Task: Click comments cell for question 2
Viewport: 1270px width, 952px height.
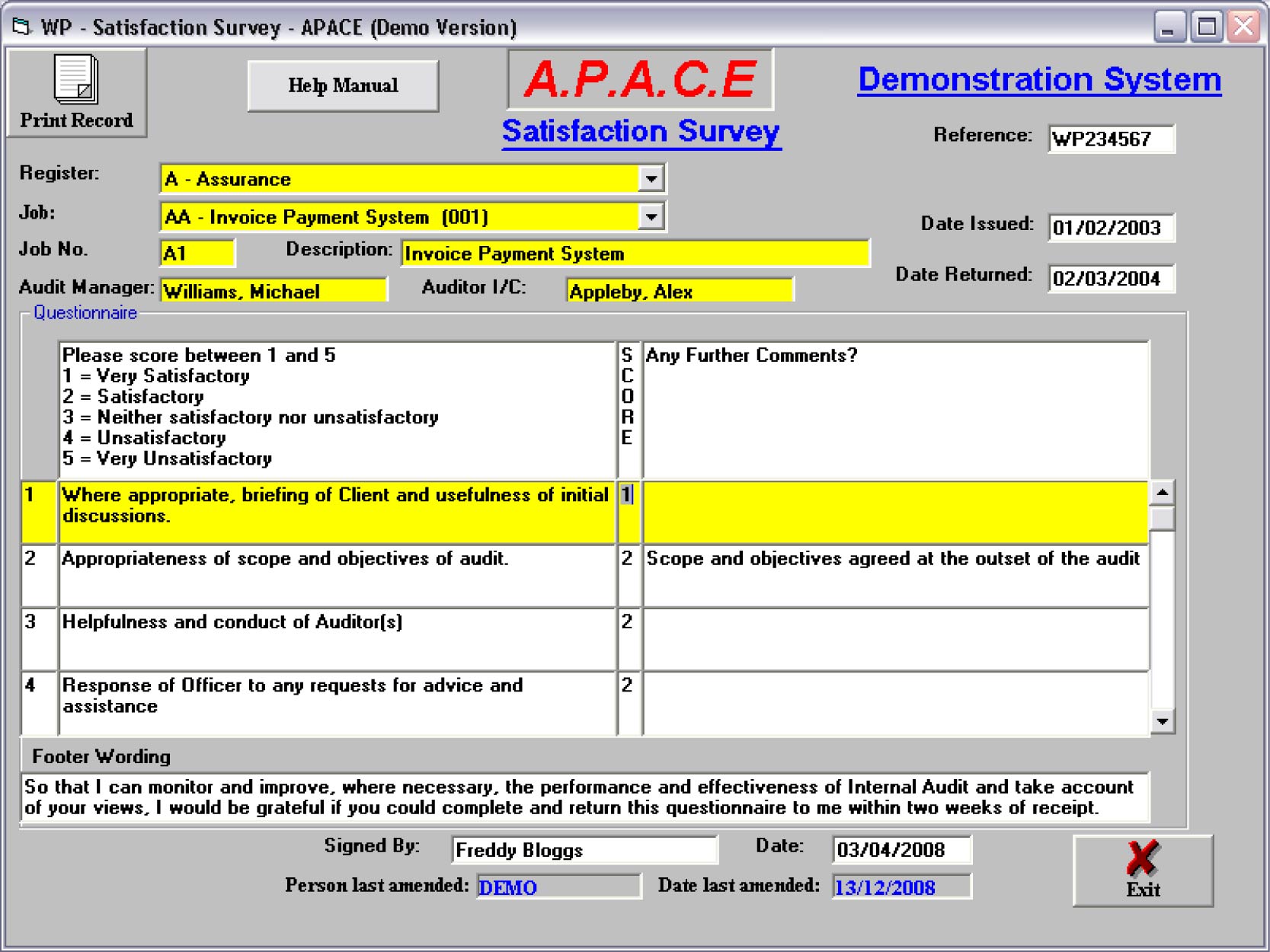Action: point(895,575)
